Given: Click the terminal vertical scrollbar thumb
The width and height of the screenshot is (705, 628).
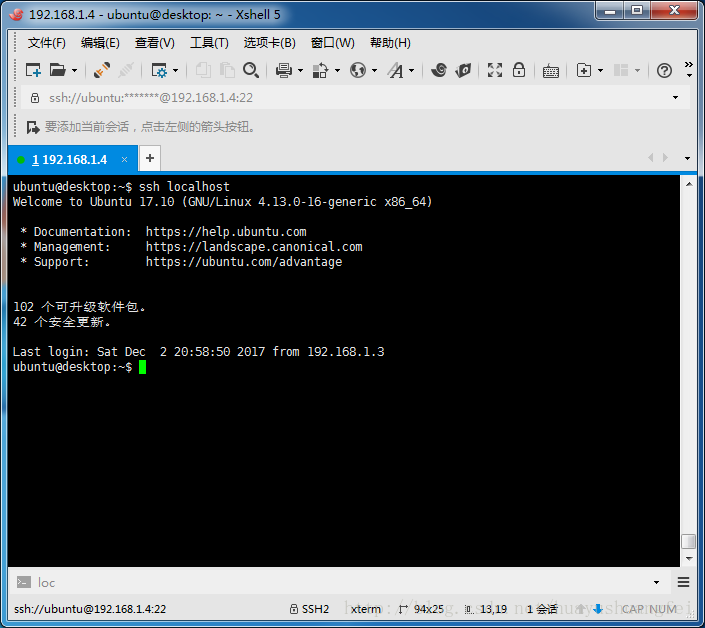Looking at the screenshot, I should coord(688,541).
